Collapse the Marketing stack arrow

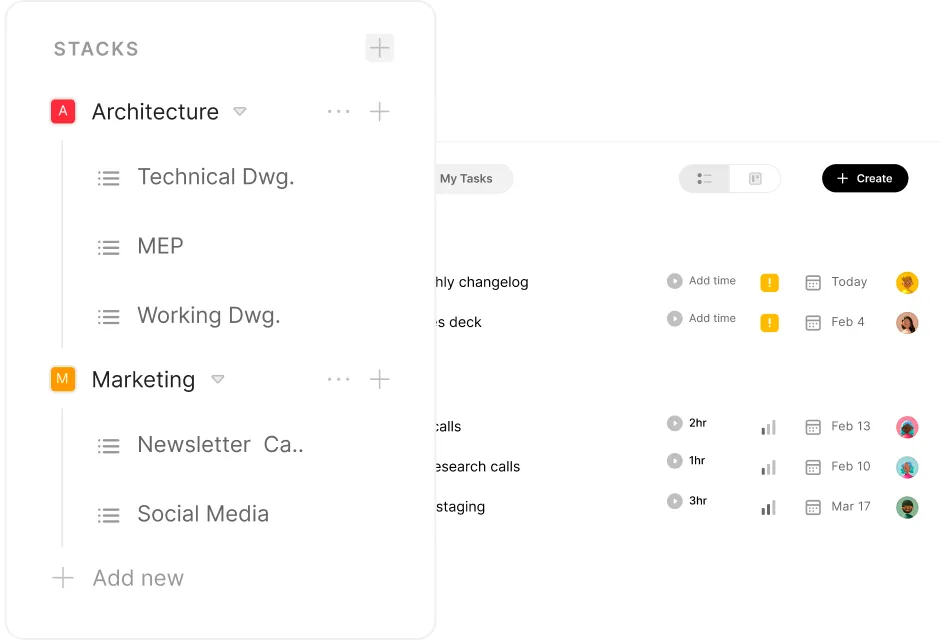pyautogui.click(x=218, y=379)
